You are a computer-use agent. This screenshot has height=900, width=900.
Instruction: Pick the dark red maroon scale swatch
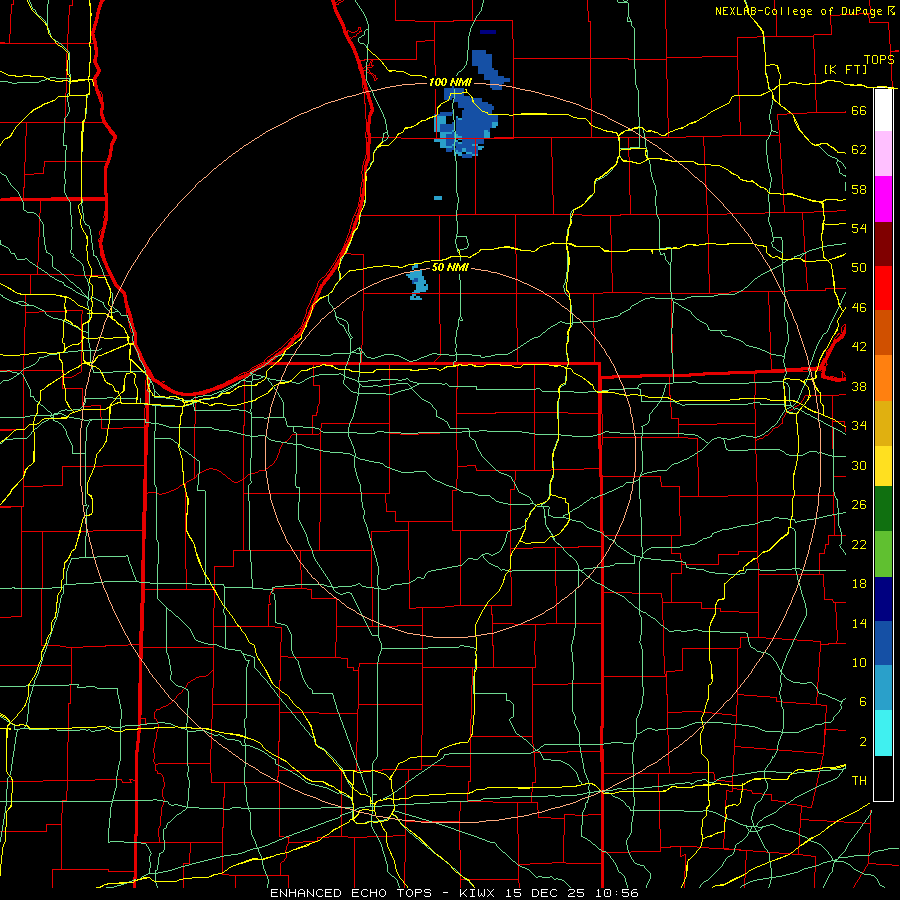(x=883, y=244)
